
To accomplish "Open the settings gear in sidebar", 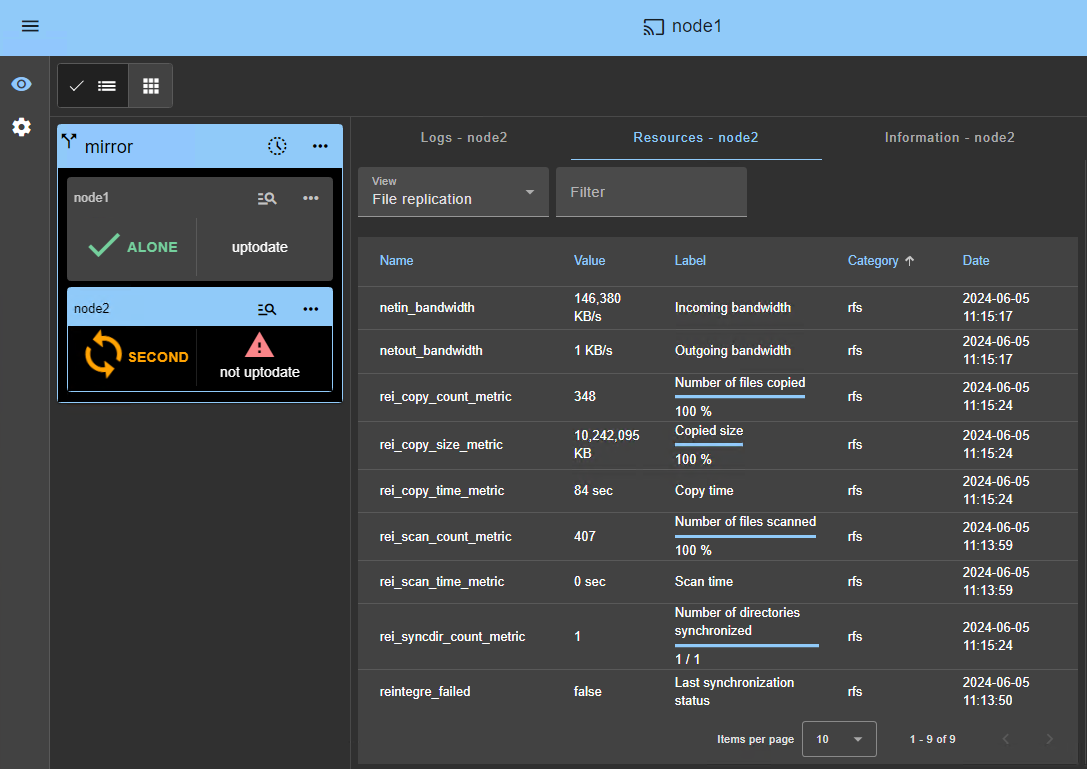I will pyautogui.click(x=21, y=127).
